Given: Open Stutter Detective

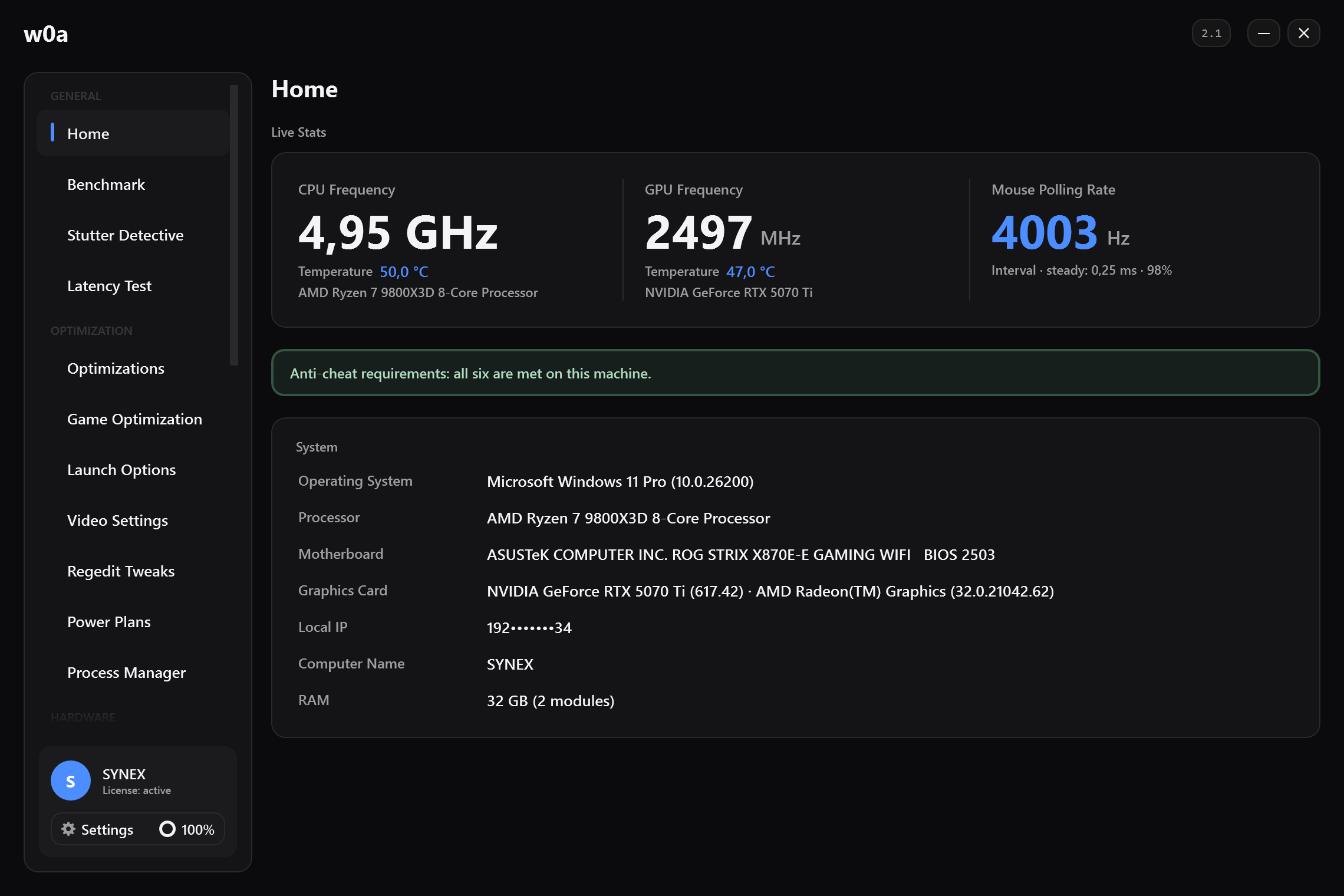Looking at the screenshot, I should point(133,235).
